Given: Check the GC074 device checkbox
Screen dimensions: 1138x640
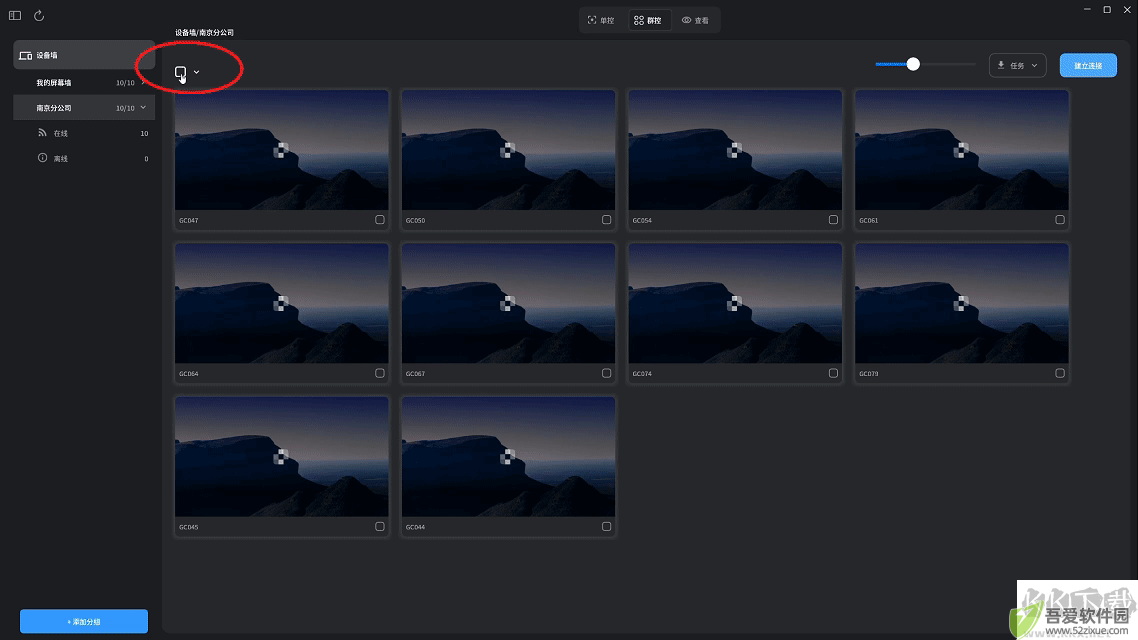Looking at the screenshot, I should pos(833,373).
